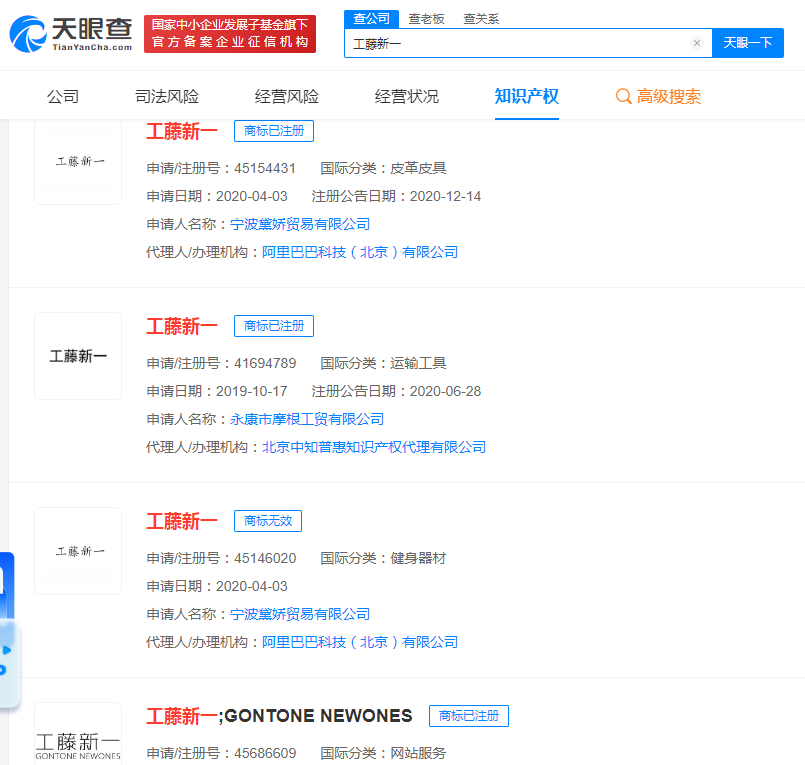Viewport: 805px width, 765px height.
Task: Select the 知识产权 tab
Action: click(527, 96)
